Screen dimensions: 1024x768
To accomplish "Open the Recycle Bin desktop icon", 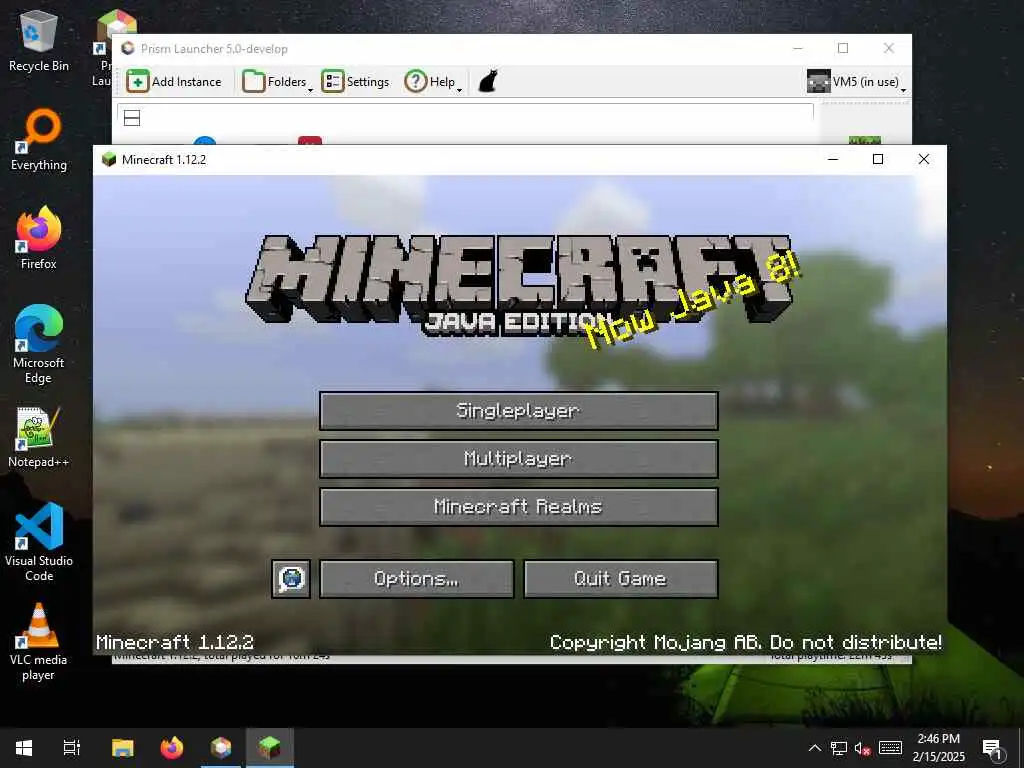I will [39, 41].
